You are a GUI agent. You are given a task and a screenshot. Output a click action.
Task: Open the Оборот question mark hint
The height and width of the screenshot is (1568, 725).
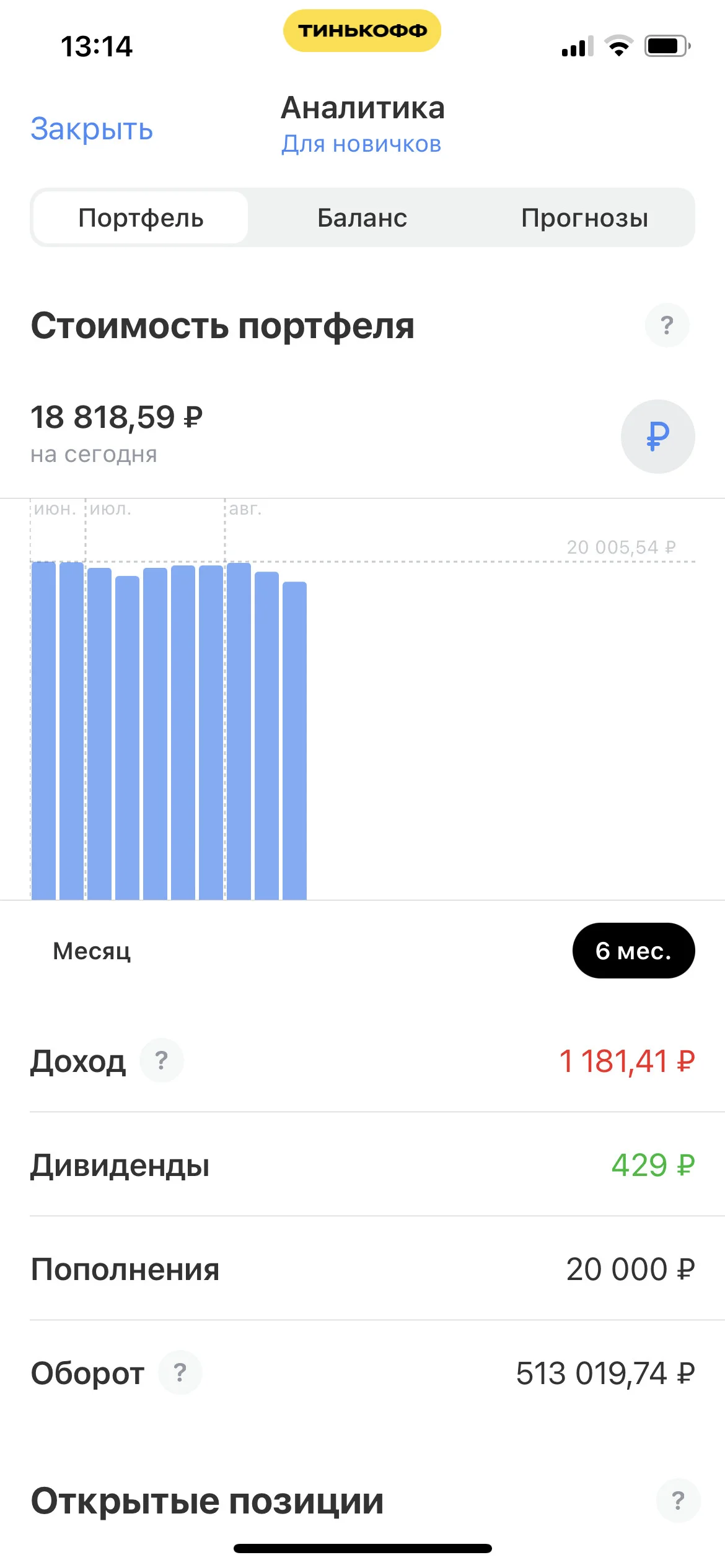click(x=180, y=1372)
